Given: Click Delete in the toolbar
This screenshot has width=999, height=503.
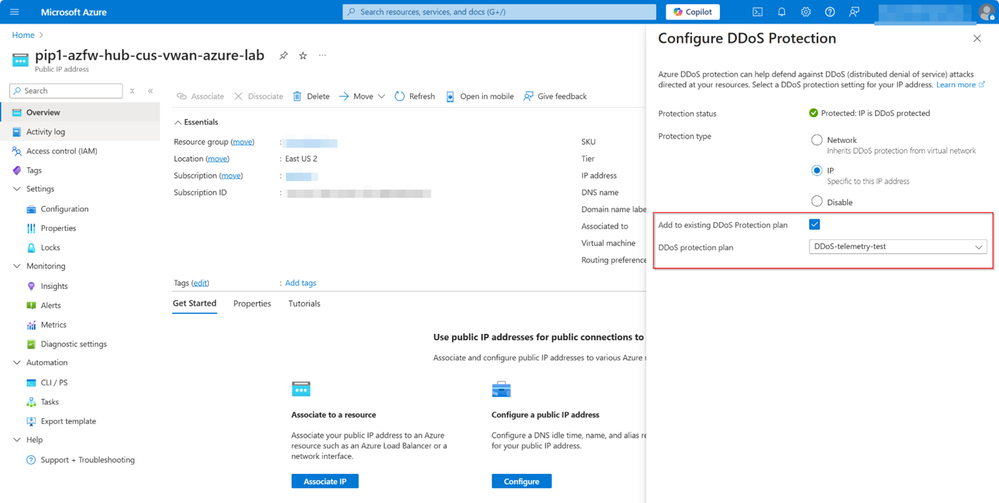Looking at the screenshot, I should (311, 96).
